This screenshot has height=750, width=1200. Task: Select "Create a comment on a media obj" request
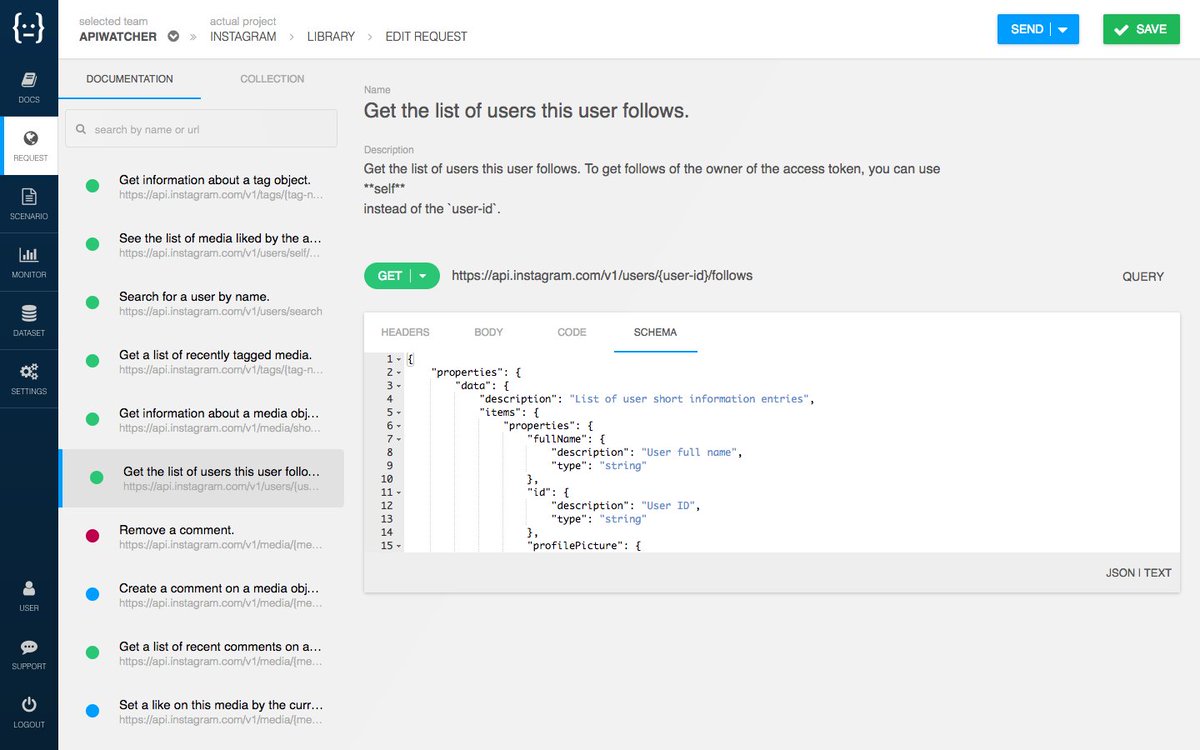tap(201, 595)
